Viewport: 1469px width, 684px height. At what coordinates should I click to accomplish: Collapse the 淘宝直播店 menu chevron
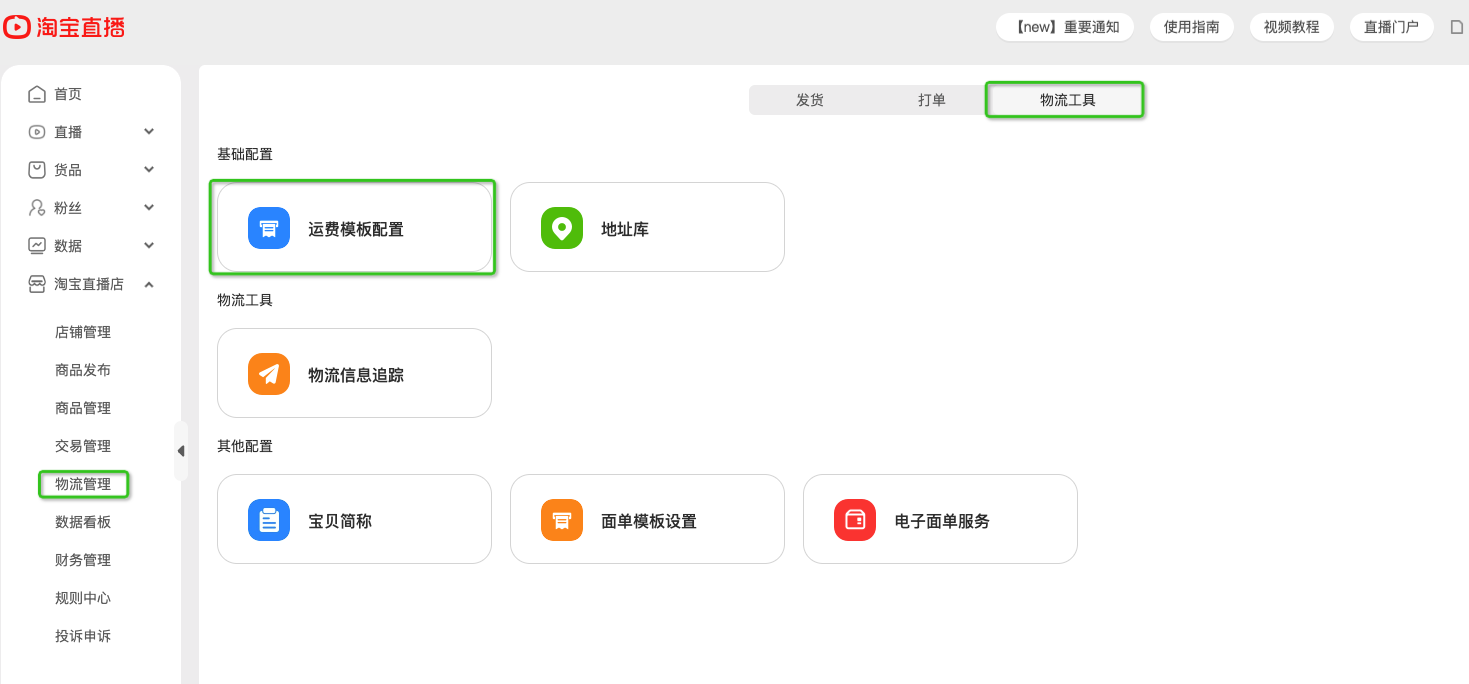click(x=149, y=284)
